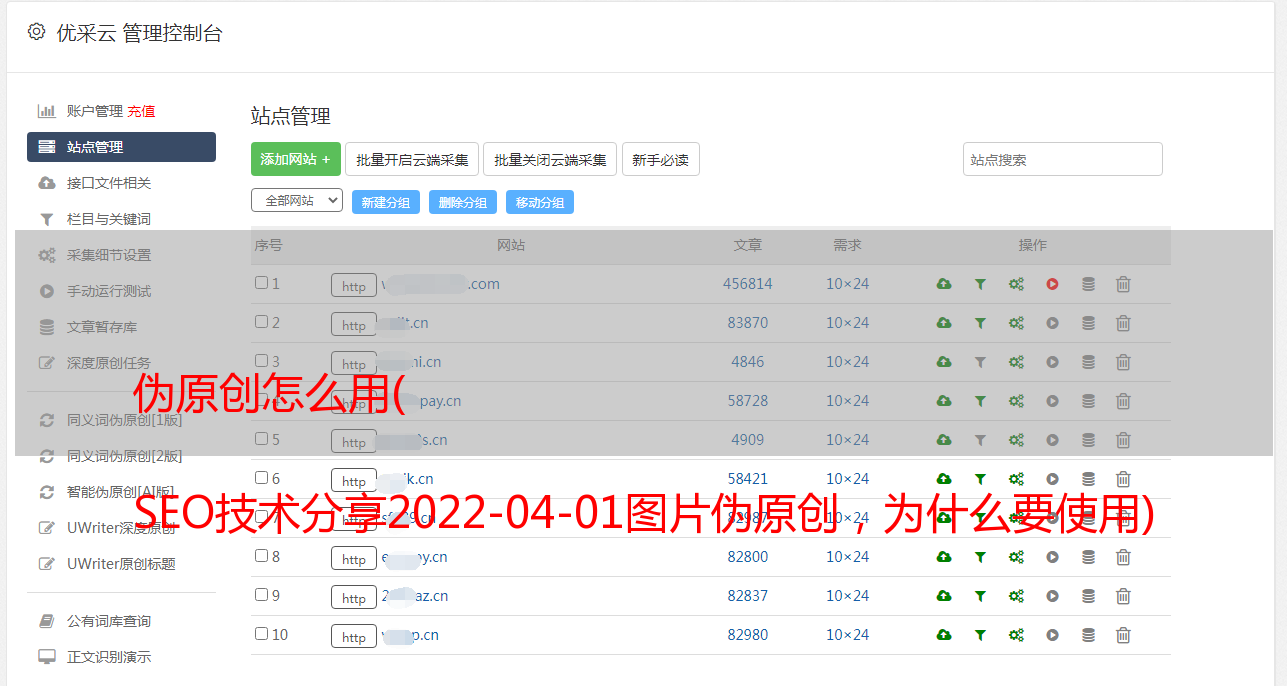Toggle the http protocol button in row 9
Screen dimensions: 1287x686
tap(354, 598)
